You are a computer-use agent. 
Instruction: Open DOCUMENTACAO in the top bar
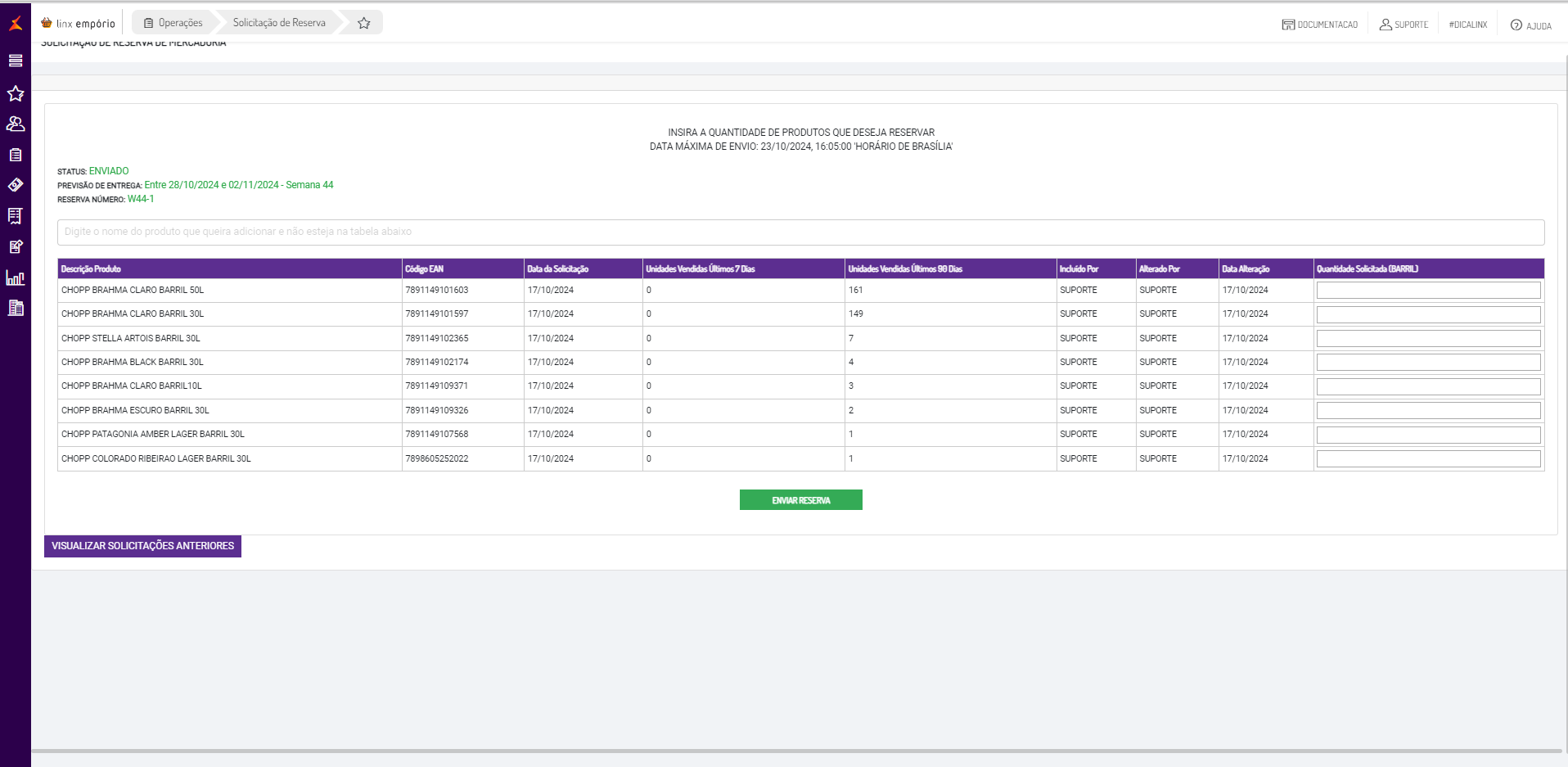[1320, 25]
